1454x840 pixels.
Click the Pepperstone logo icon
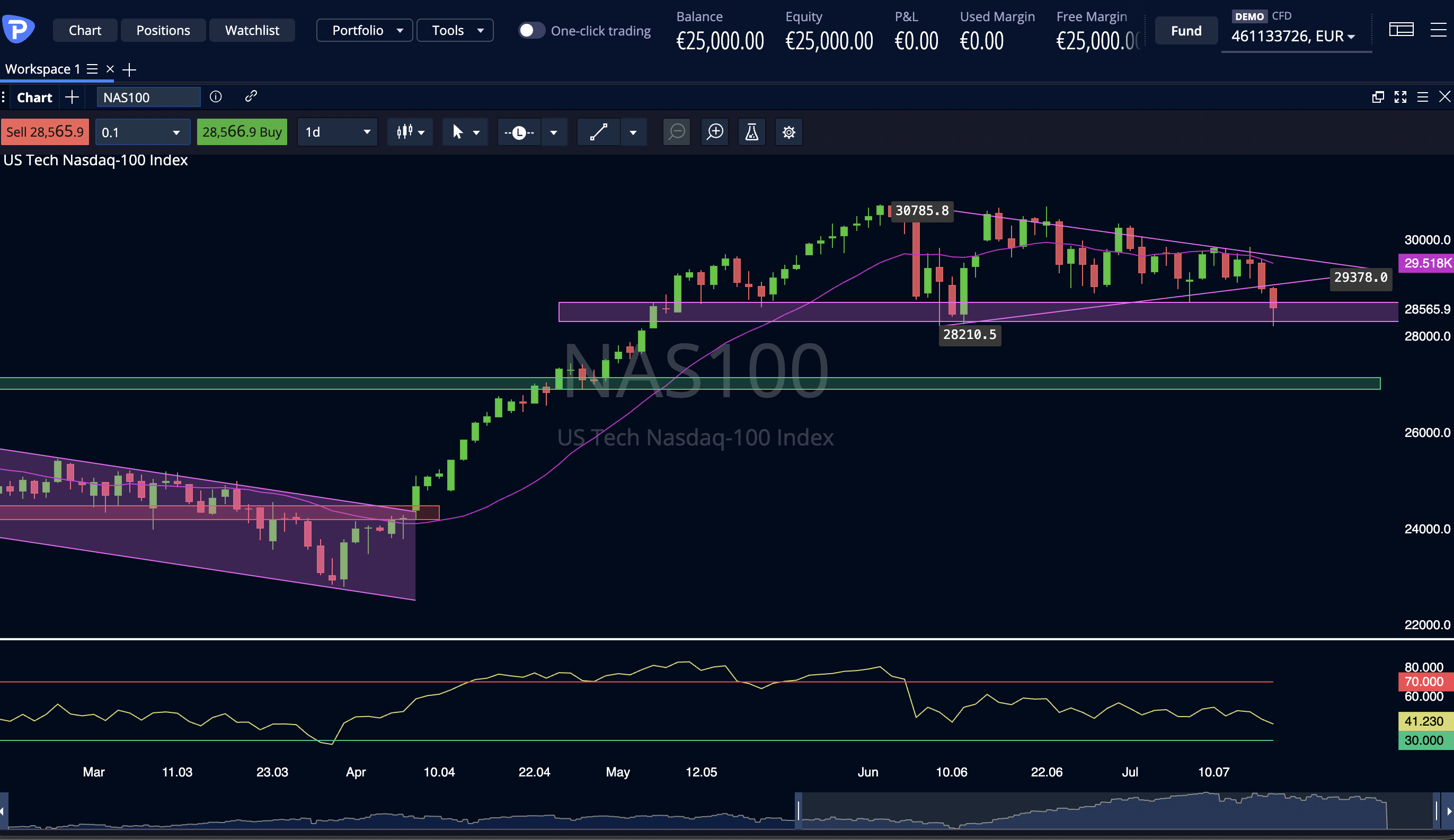click(x=18, y=30)
